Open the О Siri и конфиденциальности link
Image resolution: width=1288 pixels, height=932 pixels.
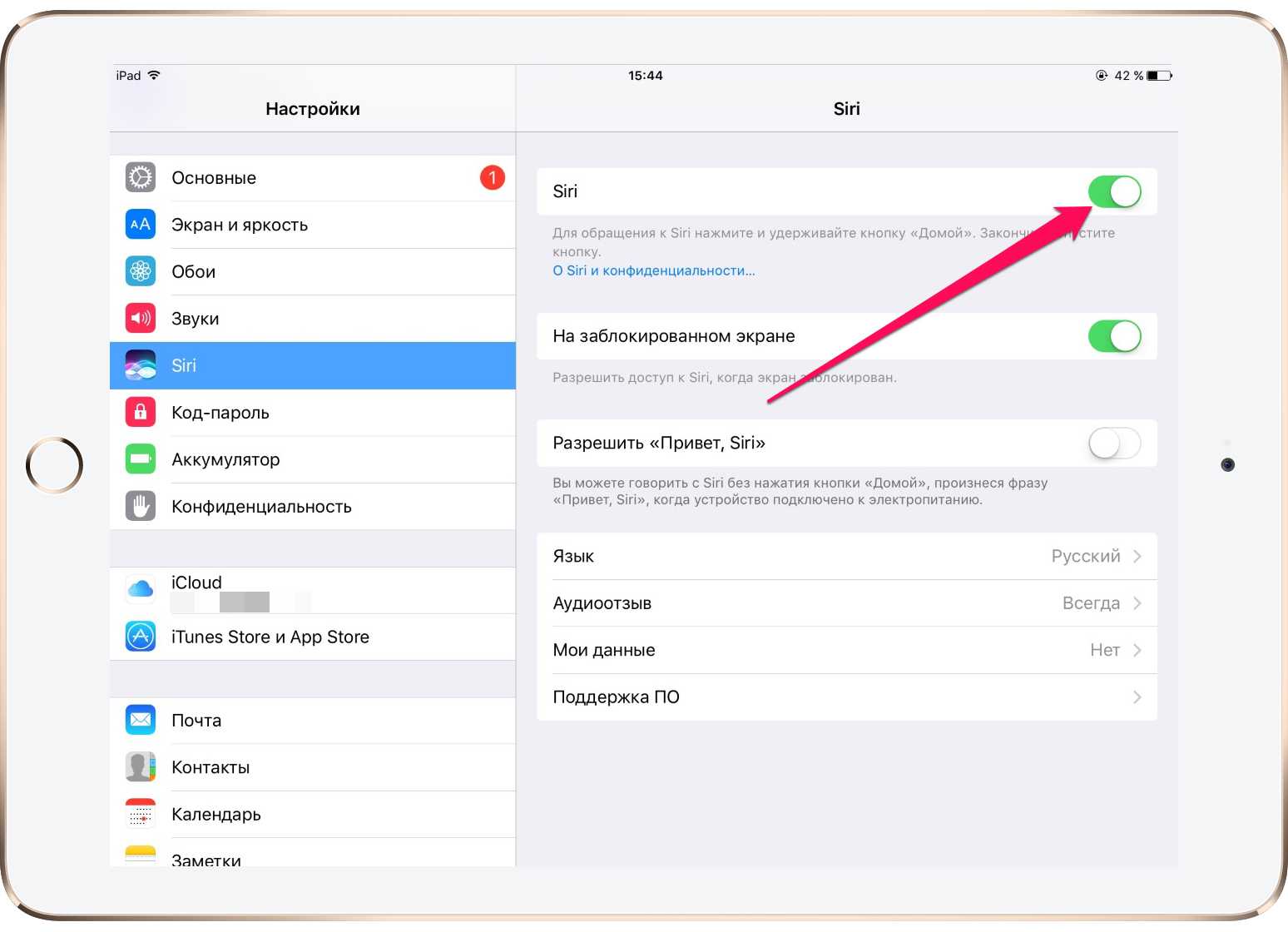654,270
